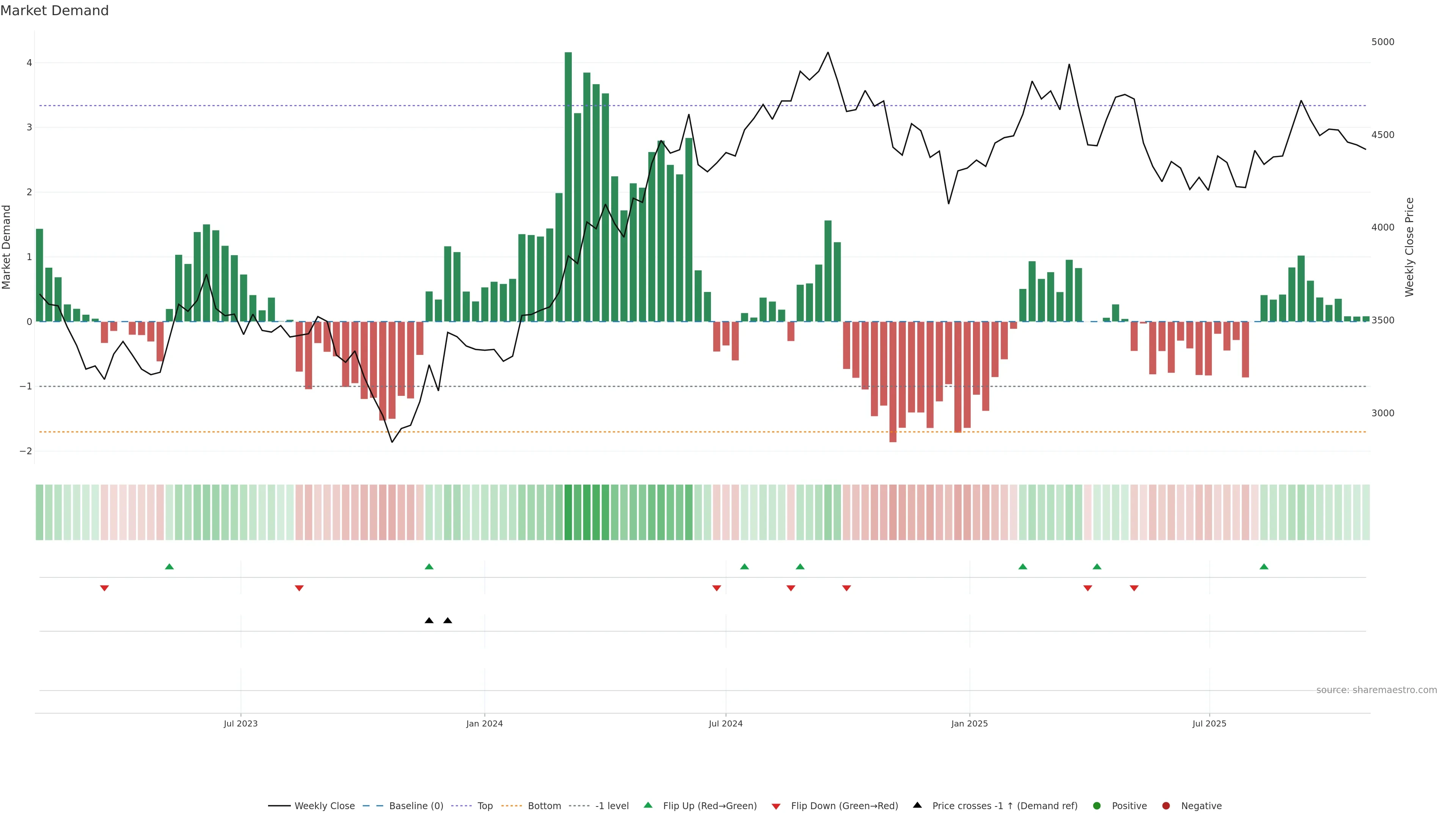
Task: Click the green Positive dot in legend
Action: 1097,805
